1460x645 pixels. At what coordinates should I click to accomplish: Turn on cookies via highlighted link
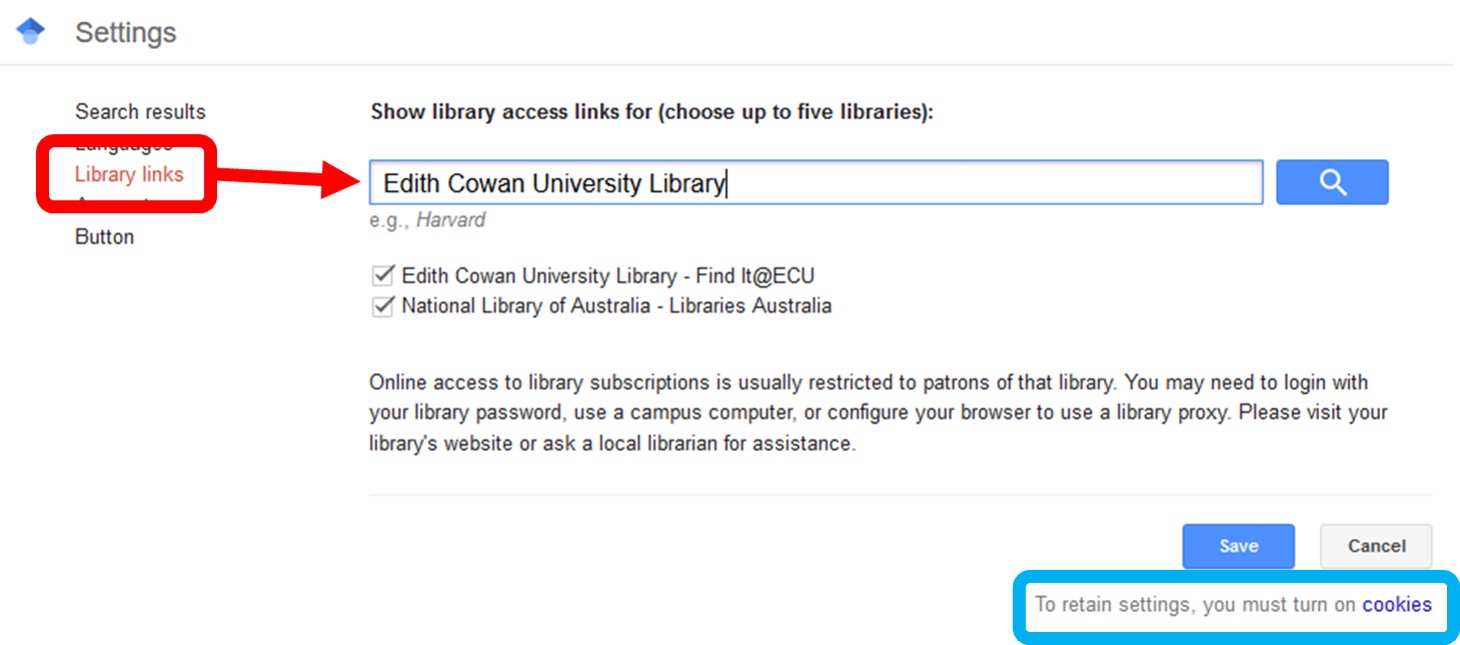[x=1397, y=604]
